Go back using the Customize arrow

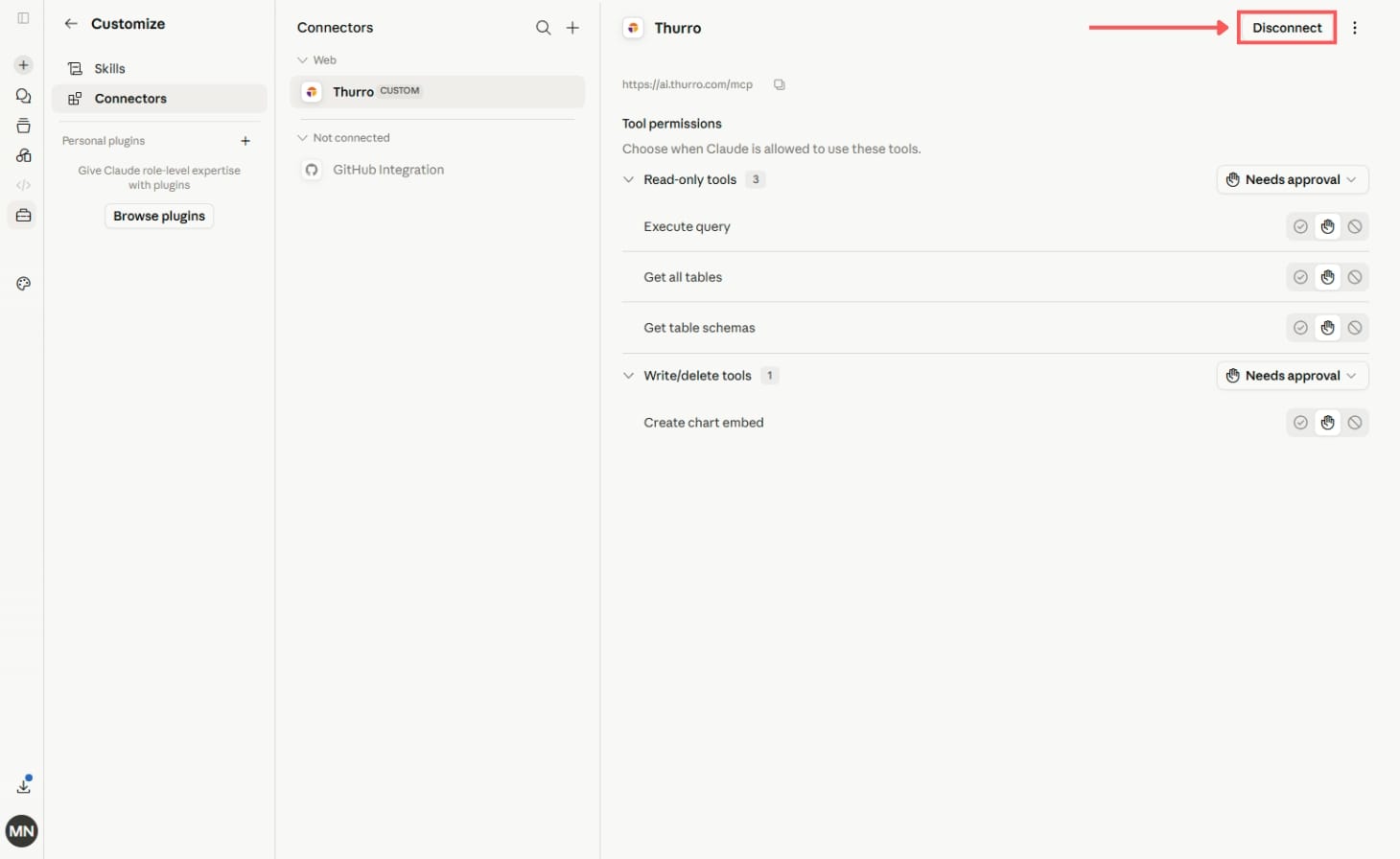(71, 24)
